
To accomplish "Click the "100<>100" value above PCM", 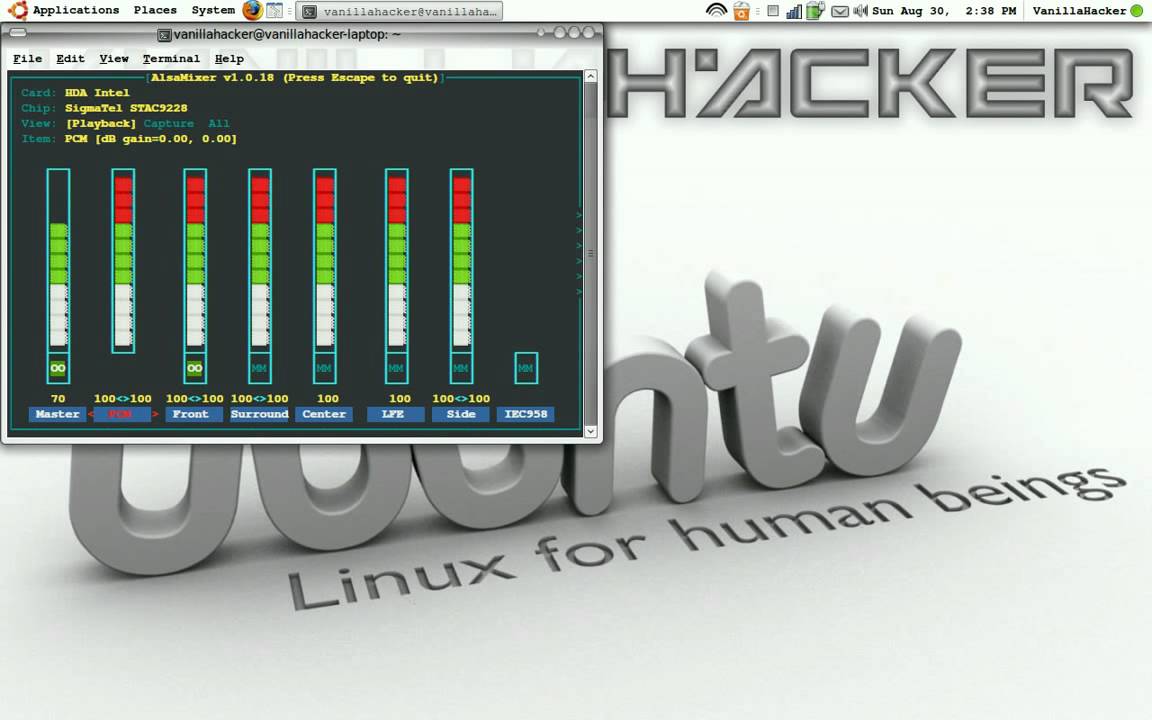I will (x=123, y=399).
